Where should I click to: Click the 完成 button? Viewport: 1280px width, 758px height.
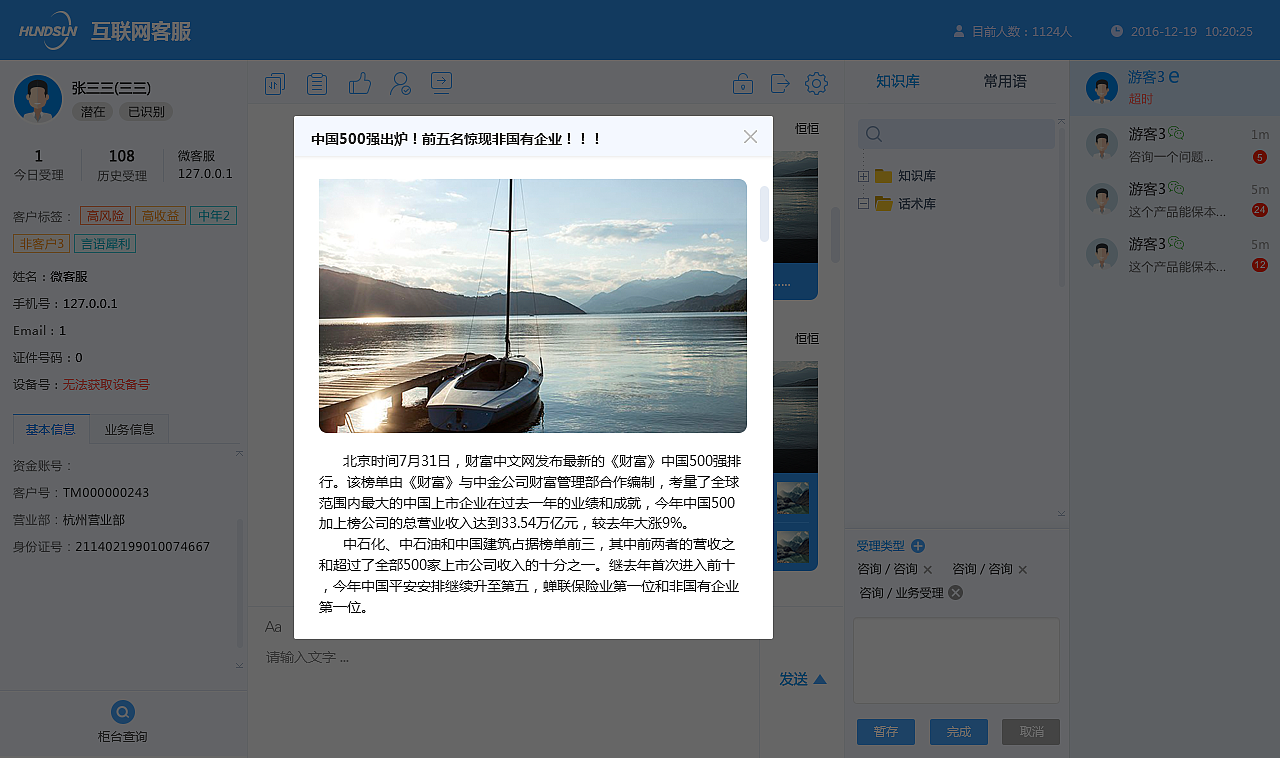(x=958, y=731)
